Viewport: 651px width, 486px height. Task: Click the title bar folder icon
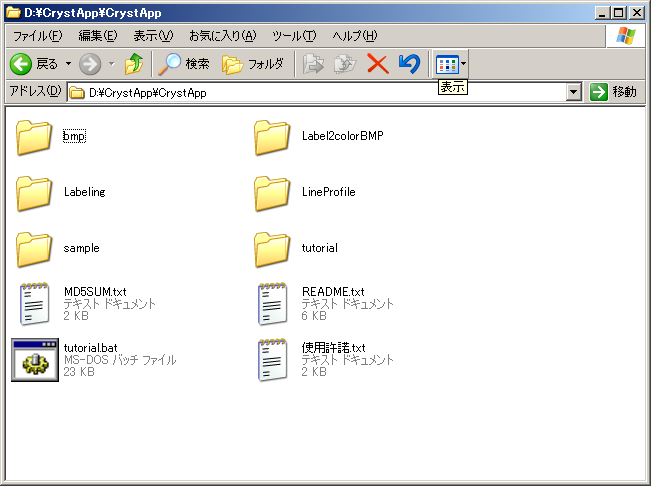[13, 12]
